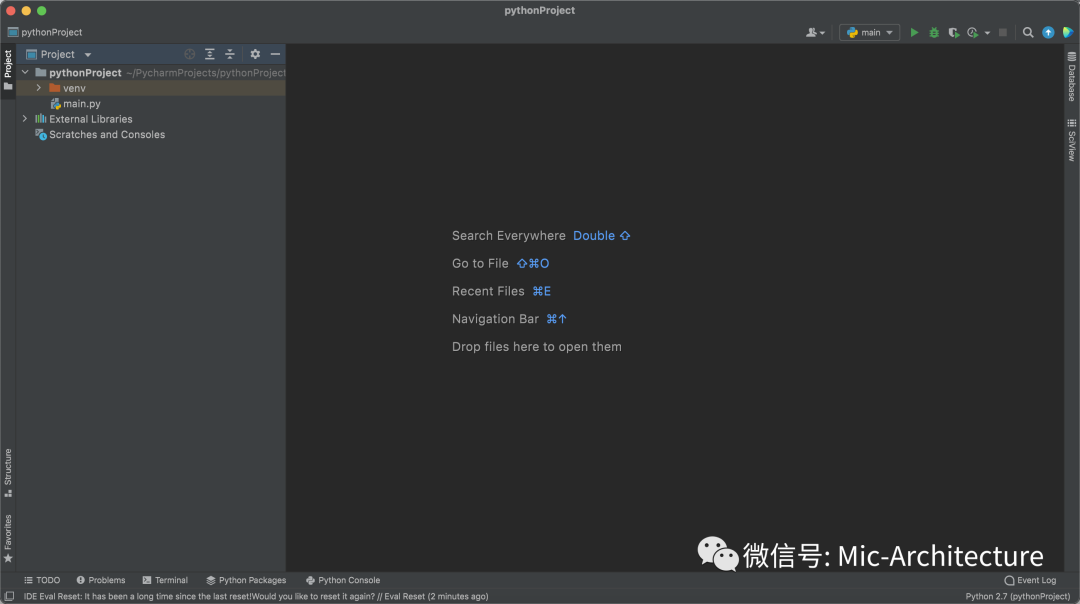The image size is (1080, 604).
Task: Click the Recent Files shortcut hint
Action: tap(501, 291)
